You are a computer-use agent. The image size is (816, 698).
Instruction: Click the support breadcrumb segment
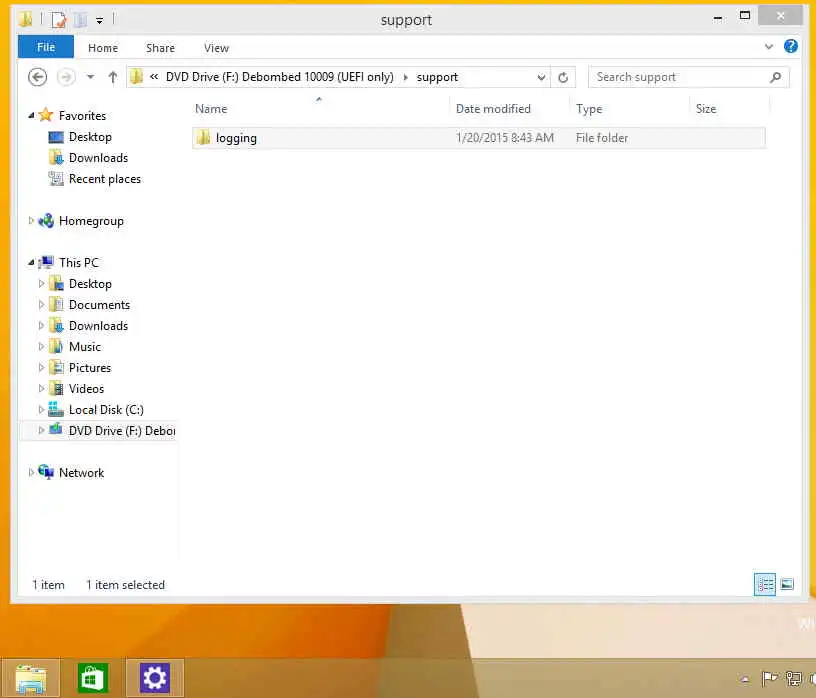[x=437, y=77]
